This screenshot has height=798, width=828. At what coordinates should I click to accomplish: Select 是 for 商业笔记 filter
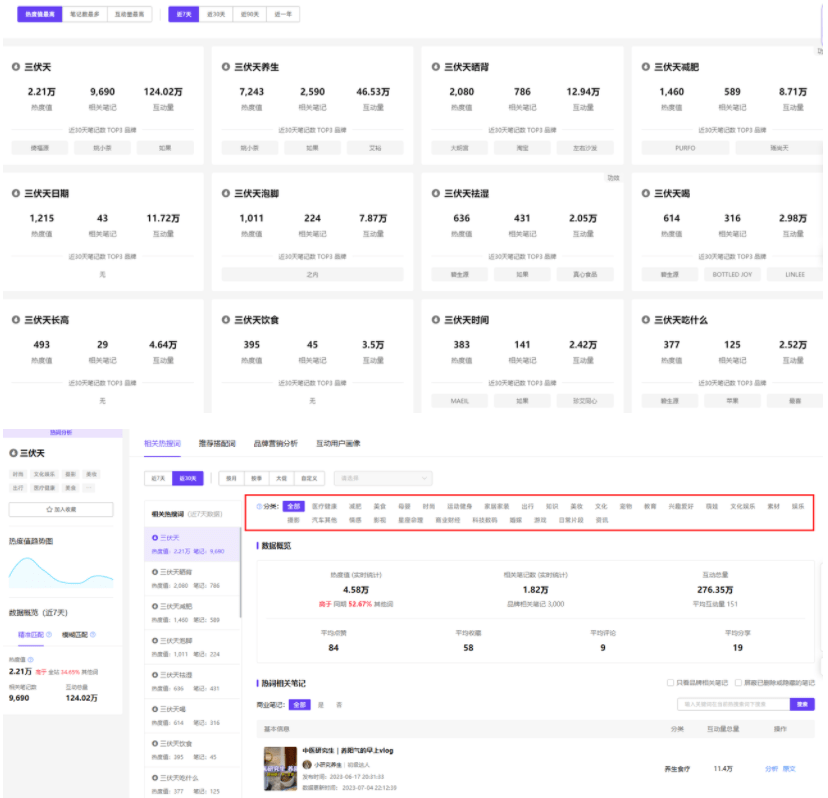point(321,705)
